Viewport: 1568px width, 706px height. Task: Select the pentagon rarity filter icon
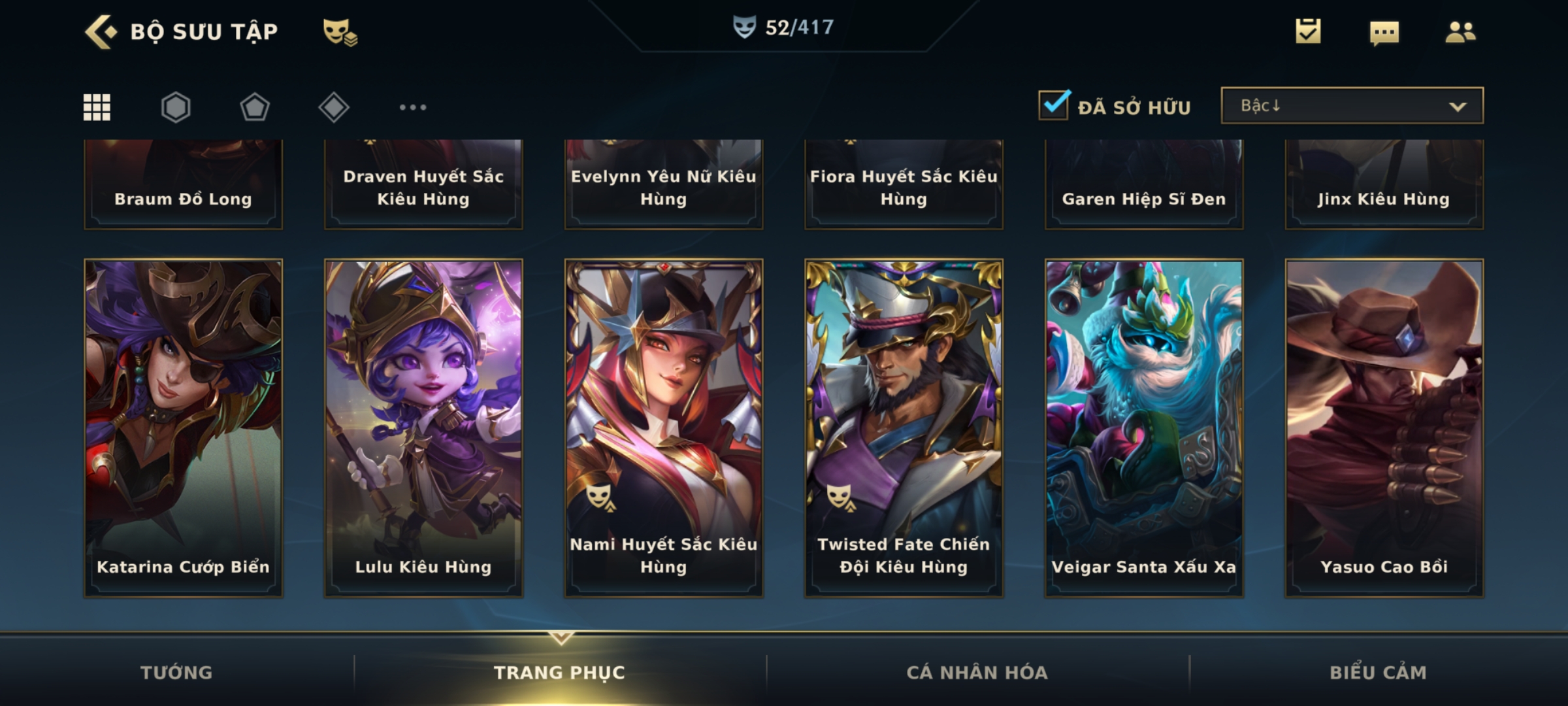click(255, 107)
